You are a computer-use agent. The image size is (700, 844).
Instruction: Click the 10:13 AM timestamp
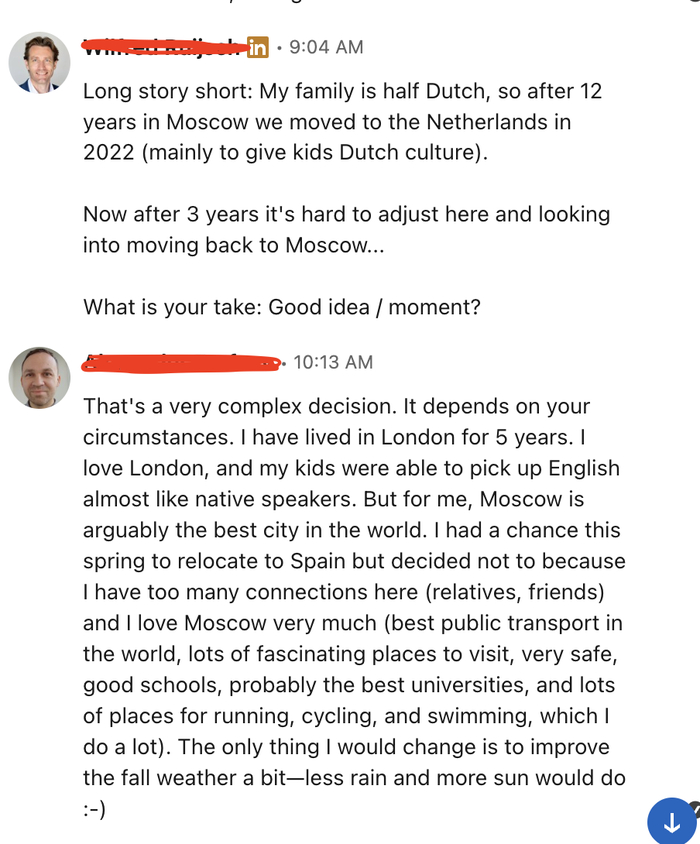pyautogui.click(x=333, y=362)
